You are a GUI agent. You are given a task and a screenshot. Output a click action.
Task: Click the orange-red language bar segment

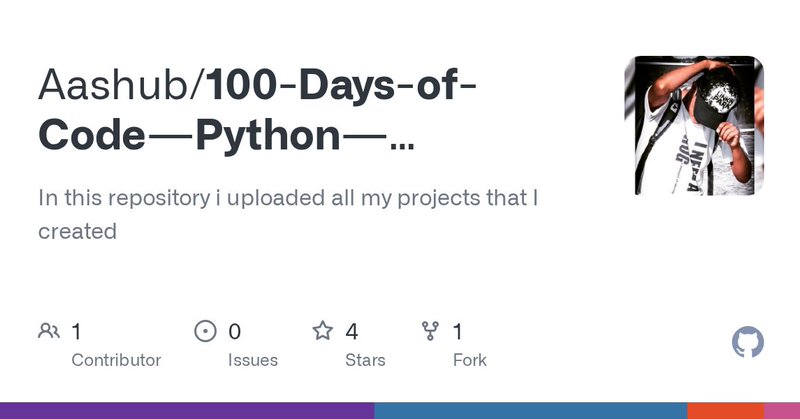(725, 410)
